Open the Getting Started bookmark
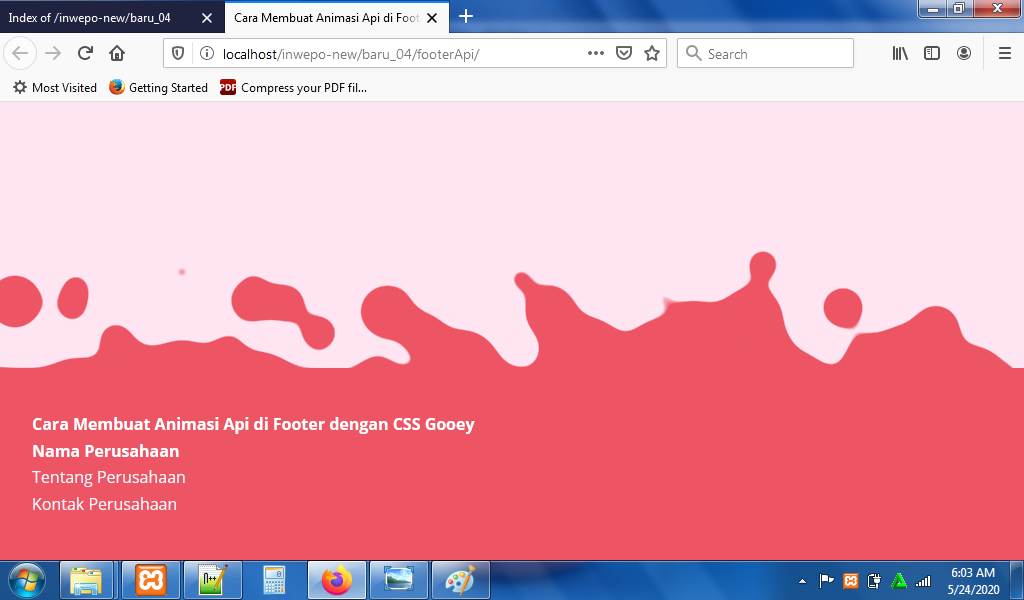Viewport: 1024px width, 600px height. coord(159,87)
